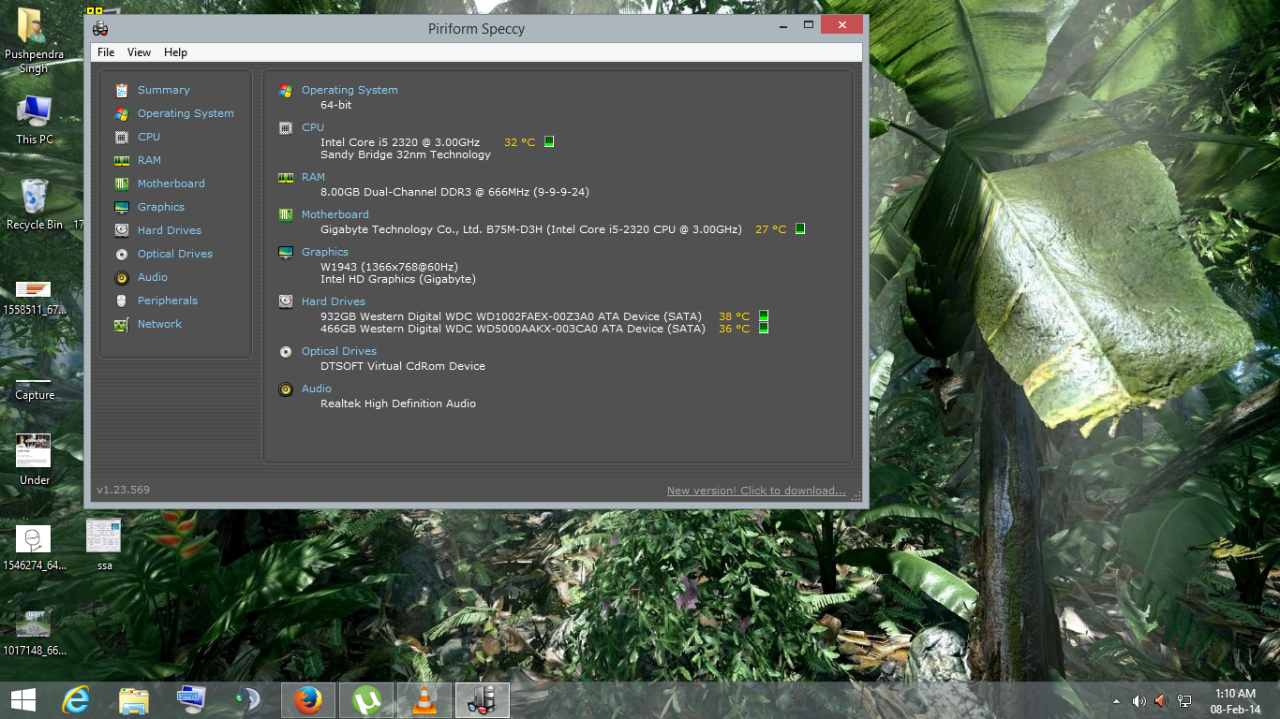Switch to the Hard Drives section
The width and height of the screenshot is (1280, 719).
point(170,230)
